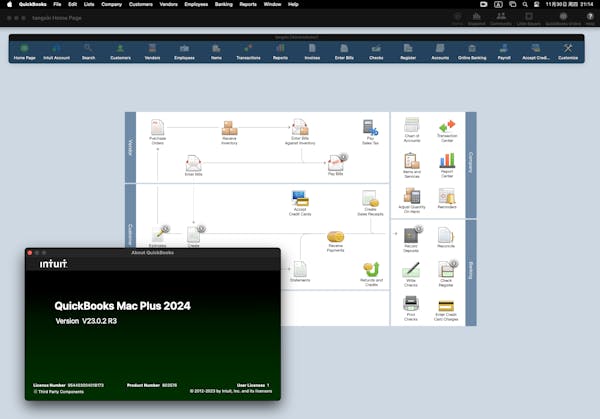Viewport: 600px width, 419px height.
Task: Click the Customize toolbar button
Action: pyautogui.click(x=568, y=51)
